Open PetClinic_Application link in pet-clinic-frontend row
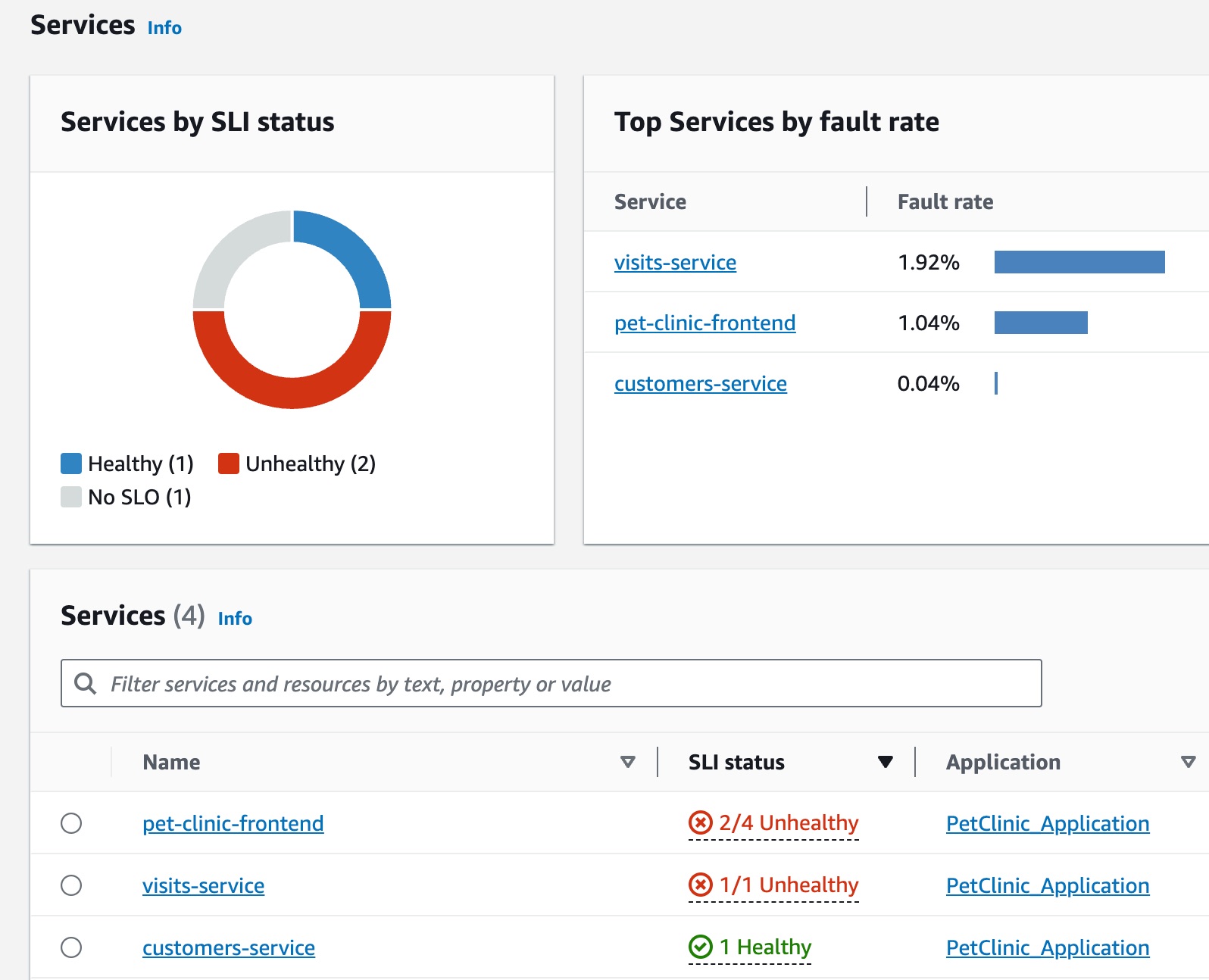Viewport: 1209px width, 980px height. pyautogui.click(x=1048, y=823)
